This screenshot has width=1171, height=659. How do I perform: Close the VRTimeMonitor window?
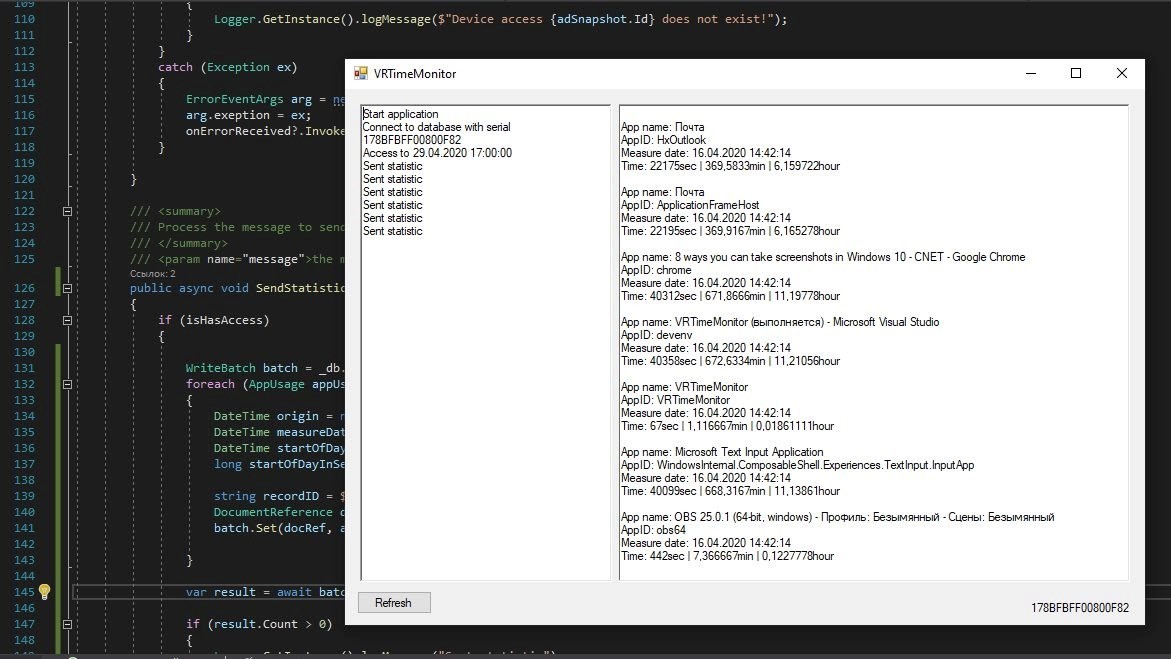click(1122, 74)
